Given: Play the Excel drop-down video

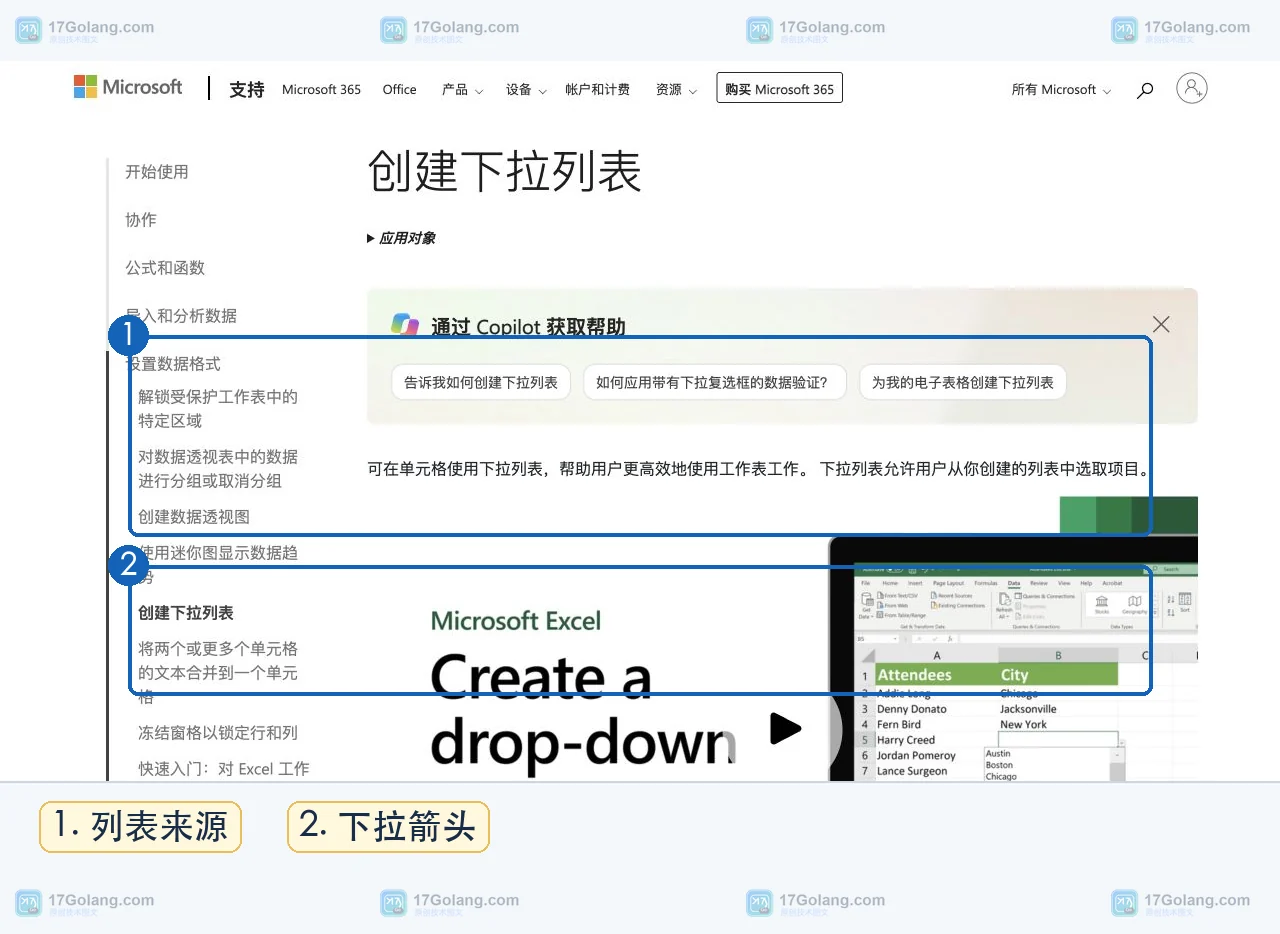Looking at the screenshot, I should (x=785, y=728).
